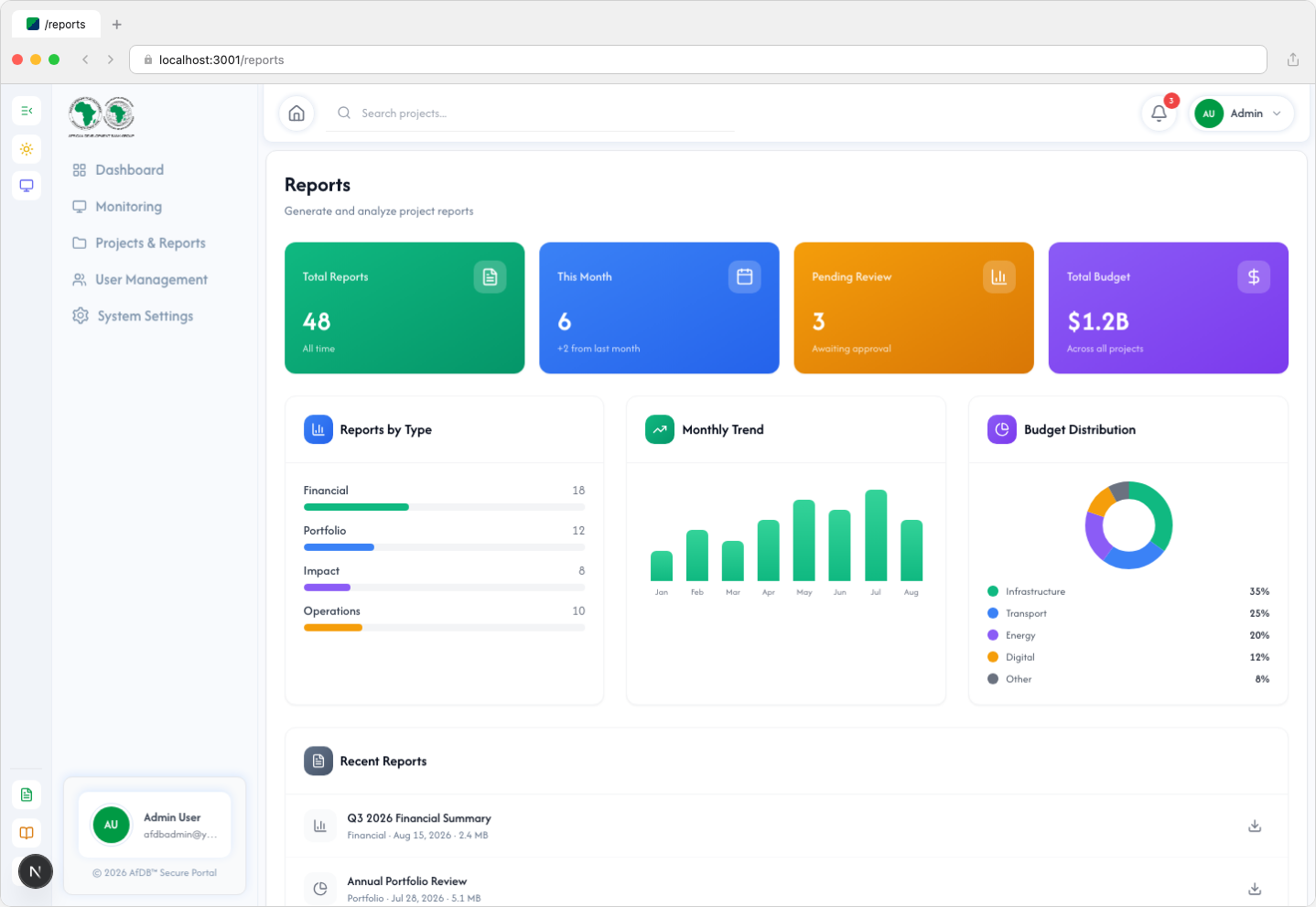Download Annual Portfolio Review
This screenshot has height=907, width=1316.
click(1255, 889)
